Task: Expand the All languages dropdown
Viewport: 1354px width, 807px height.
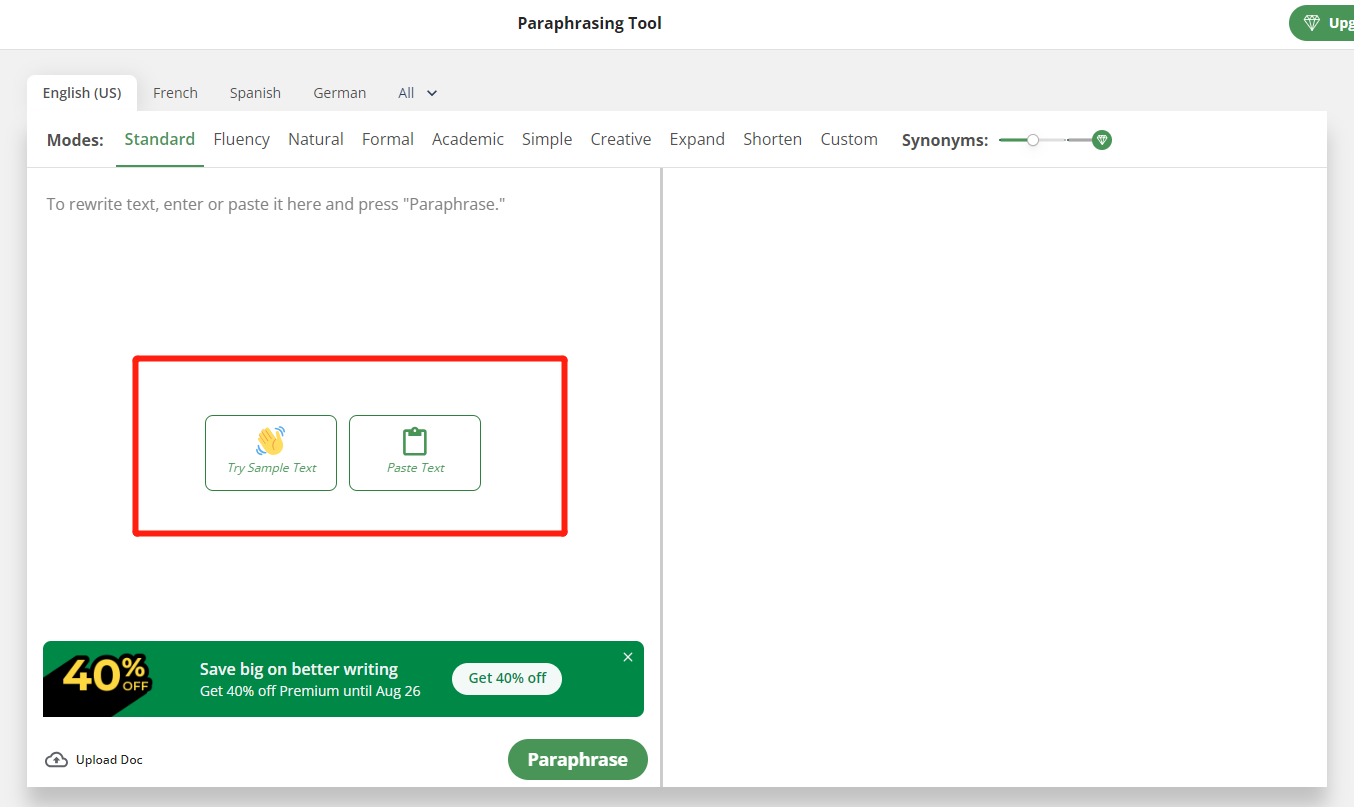Action: [418, 93]
